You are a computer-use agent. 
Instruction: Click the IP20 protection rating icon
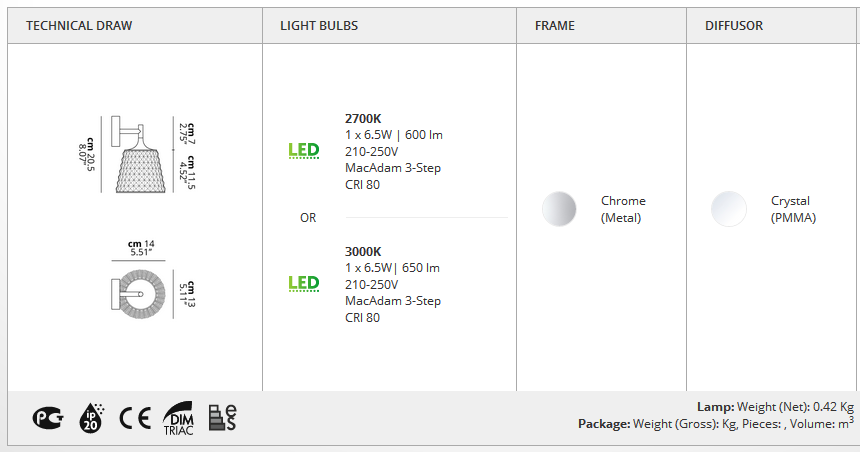point(91,418)
